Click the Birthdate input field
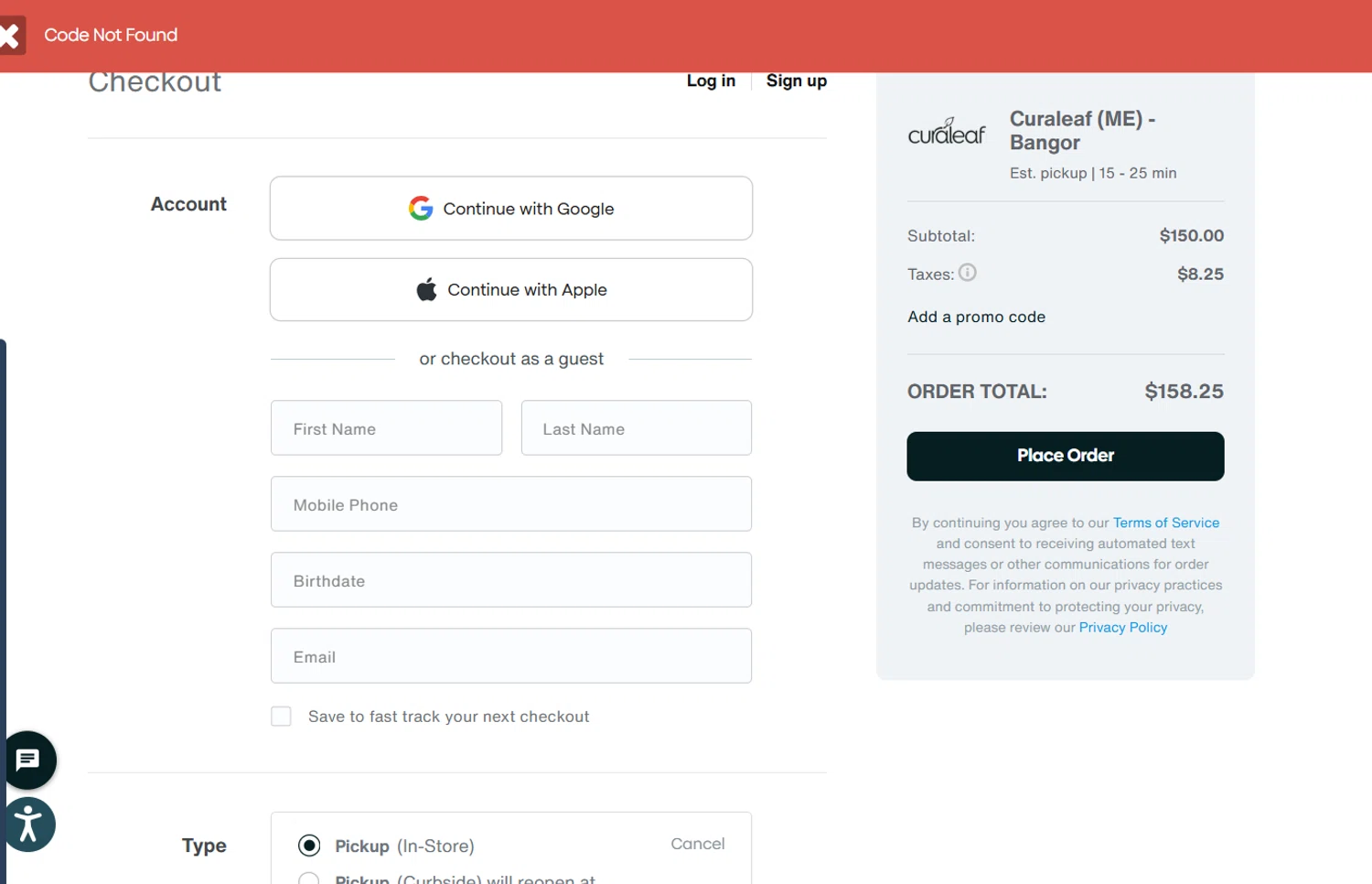 (x=510, y=580)
